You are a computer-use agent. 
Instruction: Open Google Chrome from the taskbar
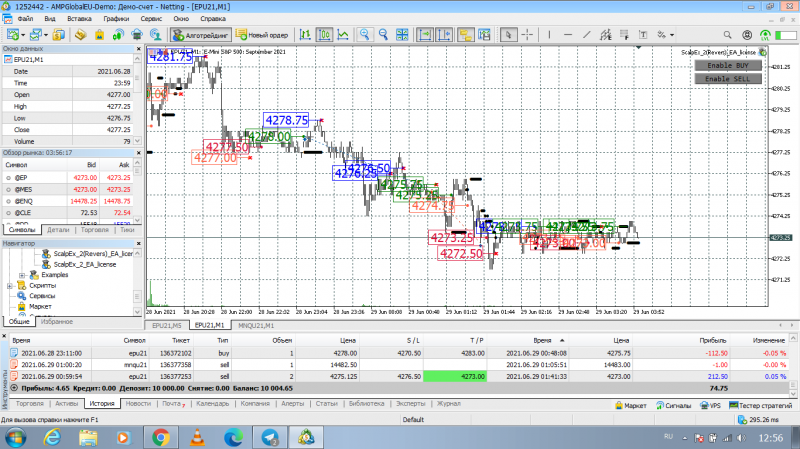point(161,438)
